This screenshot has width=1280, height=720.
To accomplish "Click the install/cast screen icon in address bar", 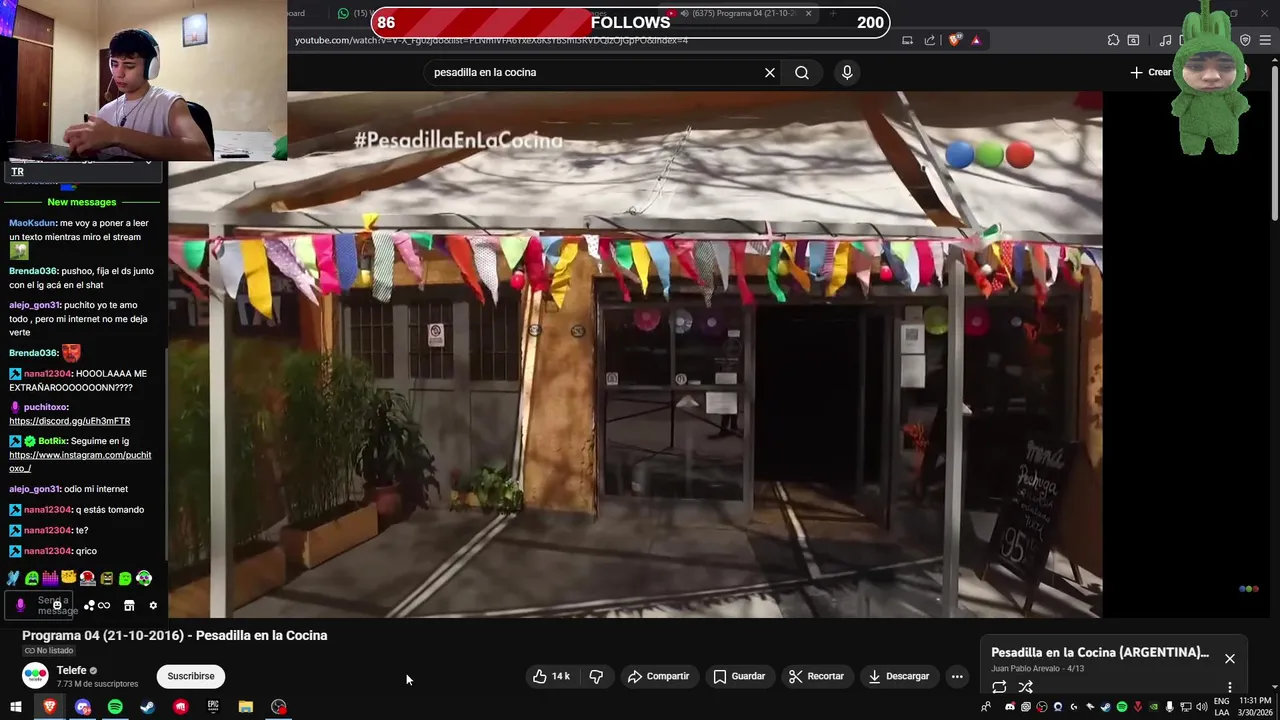I will [907, 40].
